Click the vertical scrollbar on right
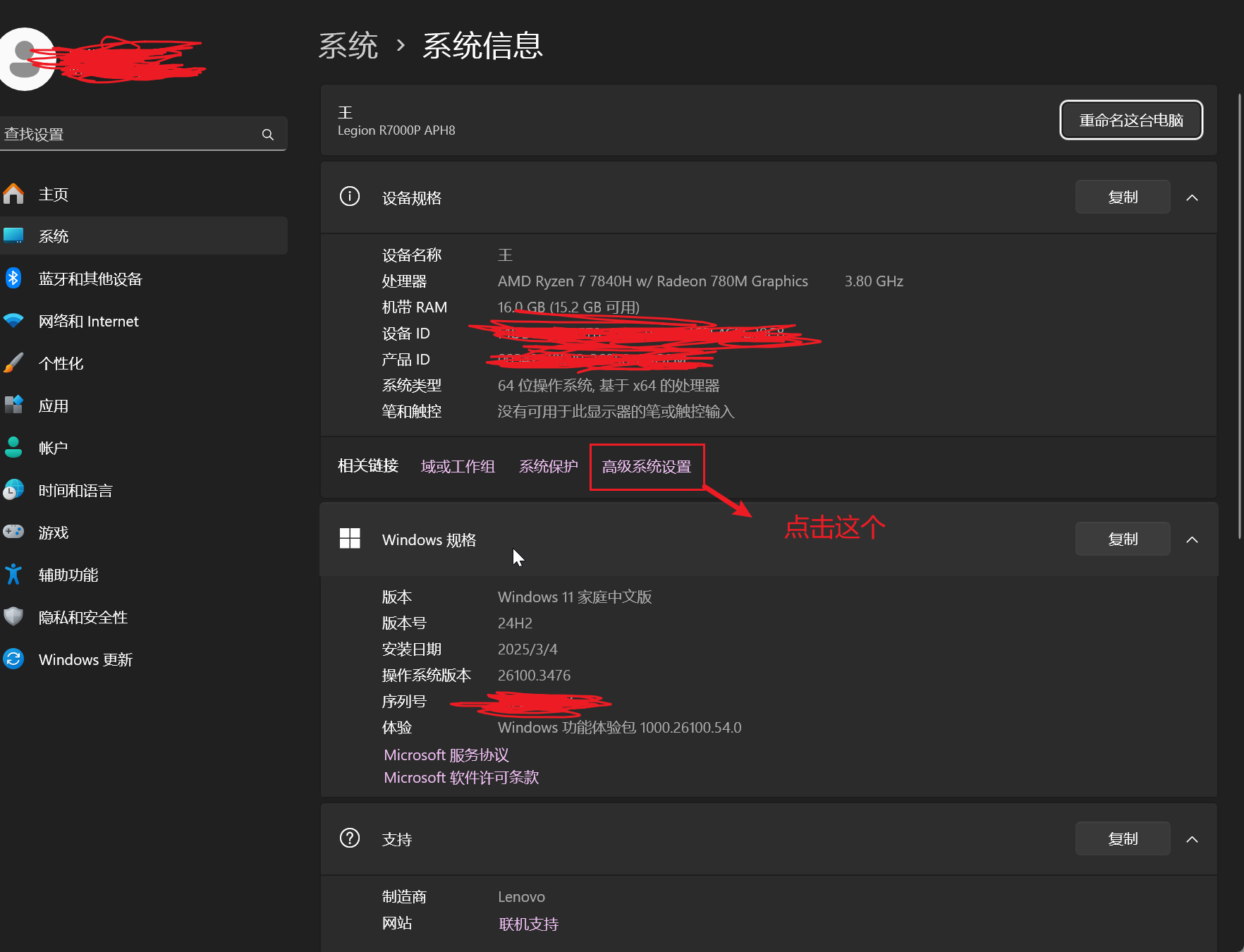1244x952 pixels. 1240,317
